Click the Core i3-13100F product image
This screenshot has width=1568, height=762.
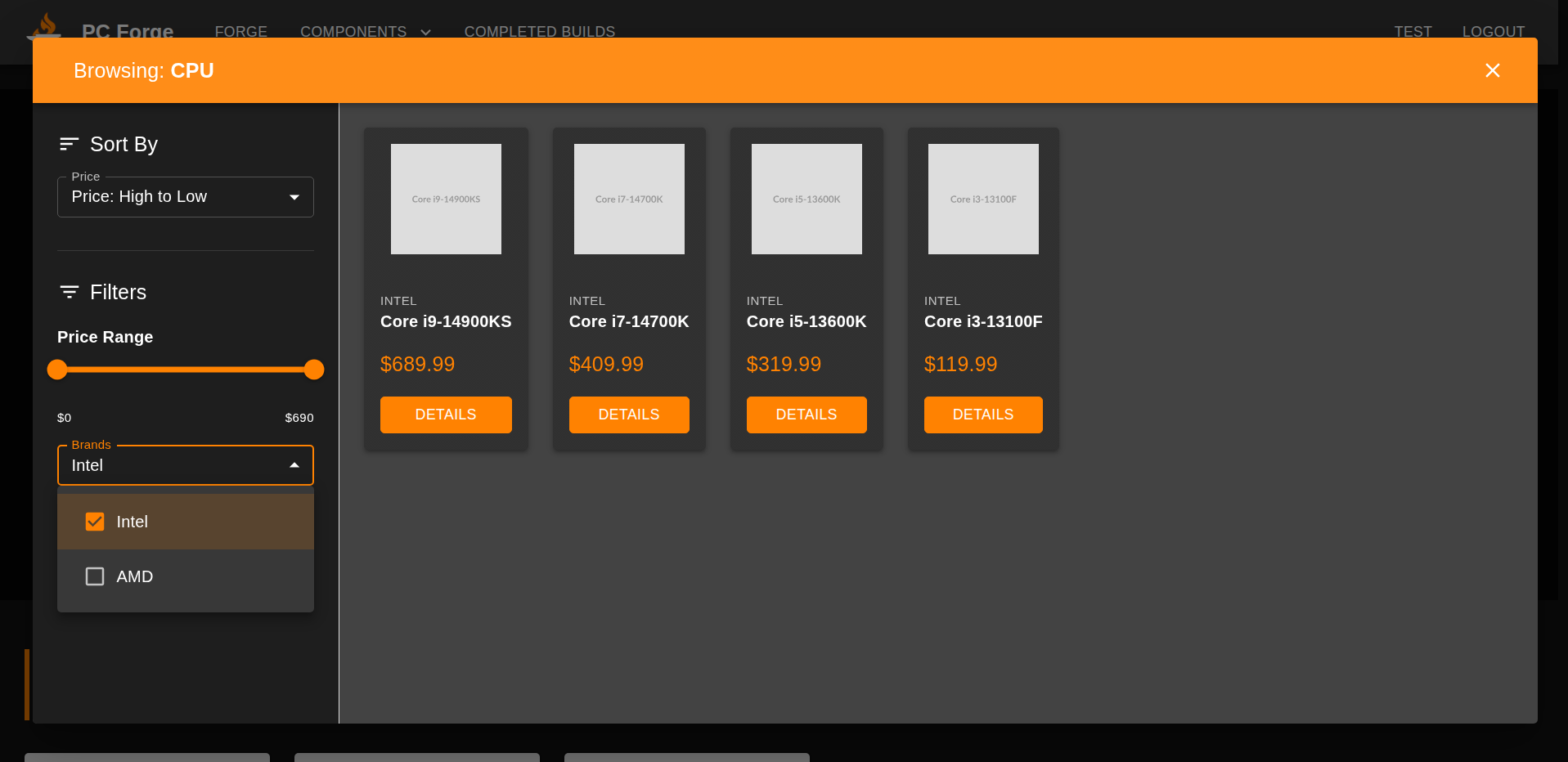tap(983, 199)
